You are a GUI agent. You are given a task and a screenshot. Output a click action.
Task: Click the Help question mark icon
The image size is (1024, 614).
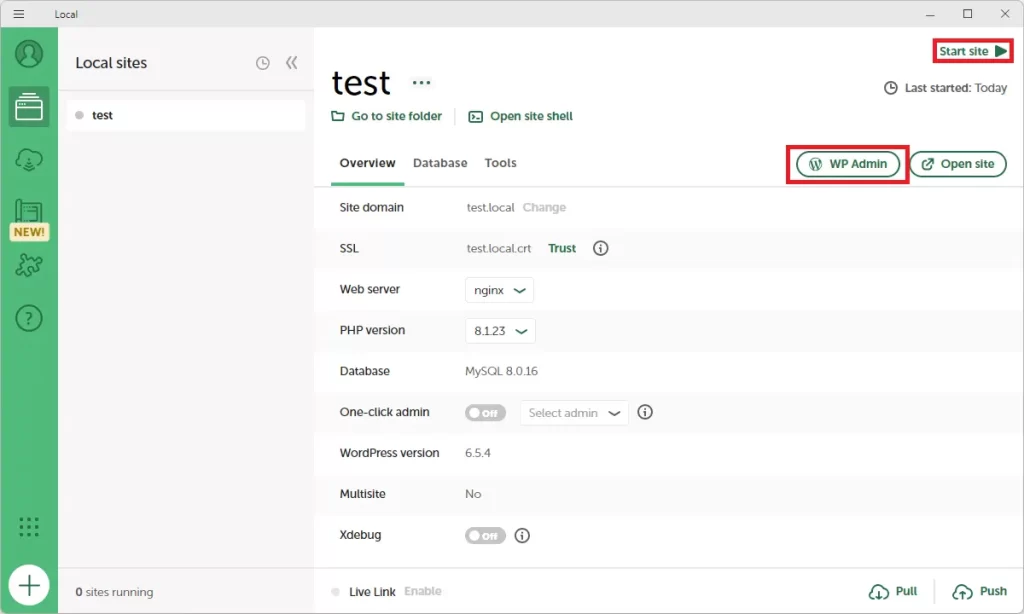pyautogui.click(x=29, y=319)
